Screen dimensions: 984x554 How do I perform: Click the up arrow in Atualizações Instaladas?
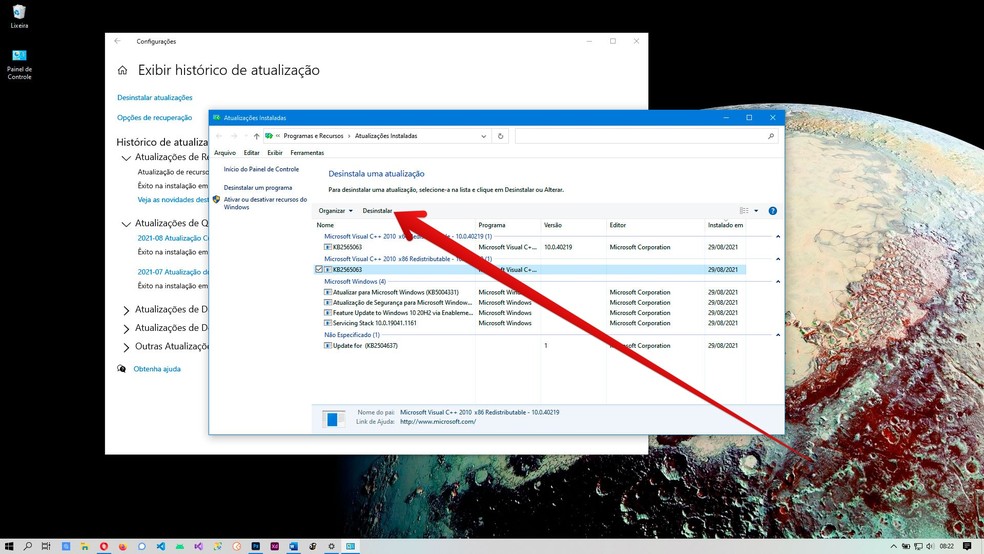[256, 136]
